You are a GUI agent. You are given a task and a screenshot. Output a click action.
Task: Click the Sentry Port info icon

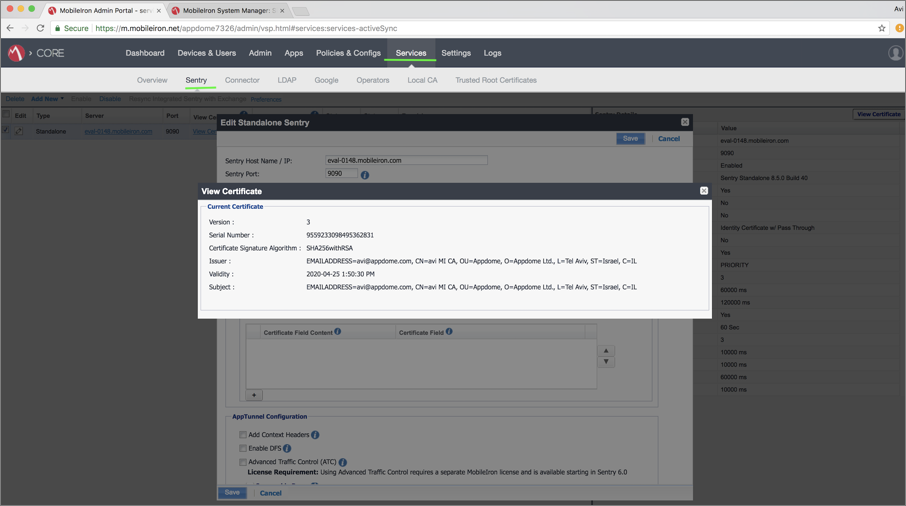coord(365,175)
